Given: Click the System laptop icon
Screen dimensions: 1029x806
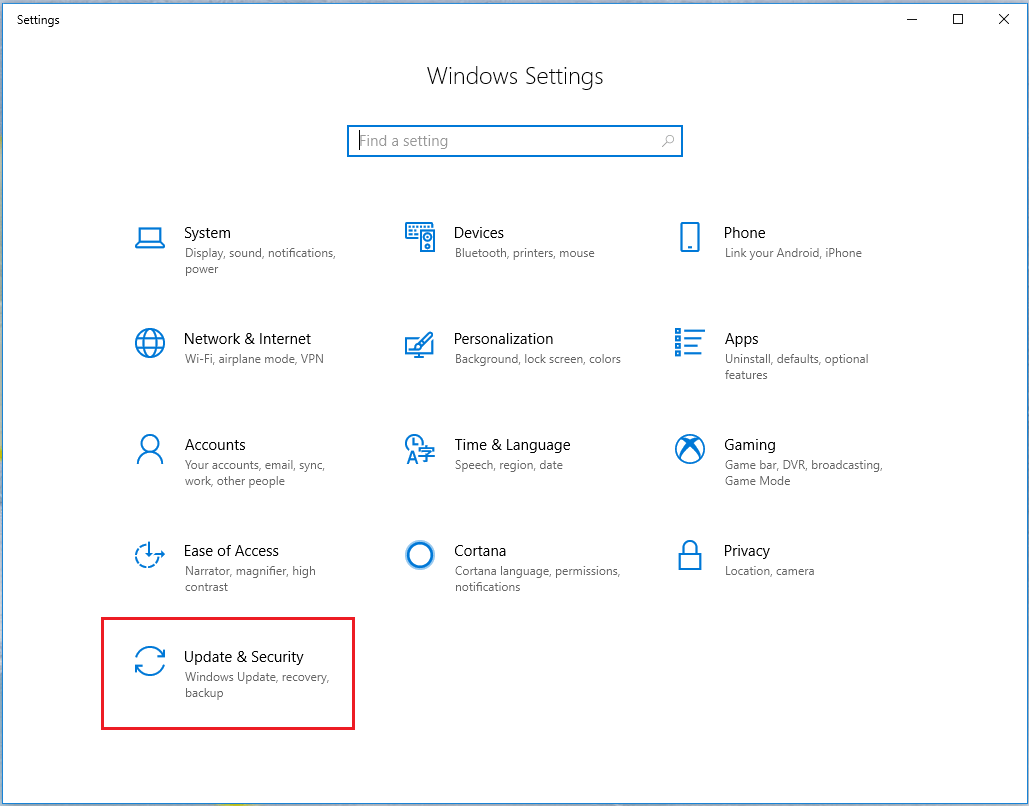Looking at the screenshot, I should (x=150, y=238).
